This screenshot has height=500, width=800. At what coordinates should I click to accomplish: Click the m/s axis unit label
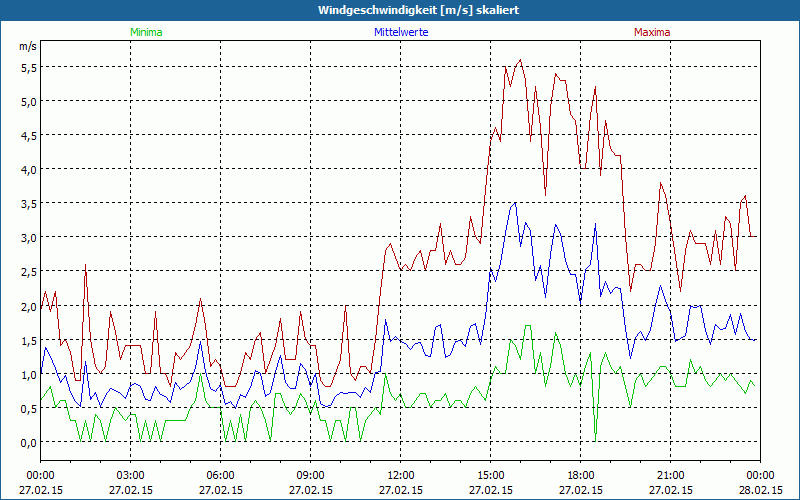28,46
